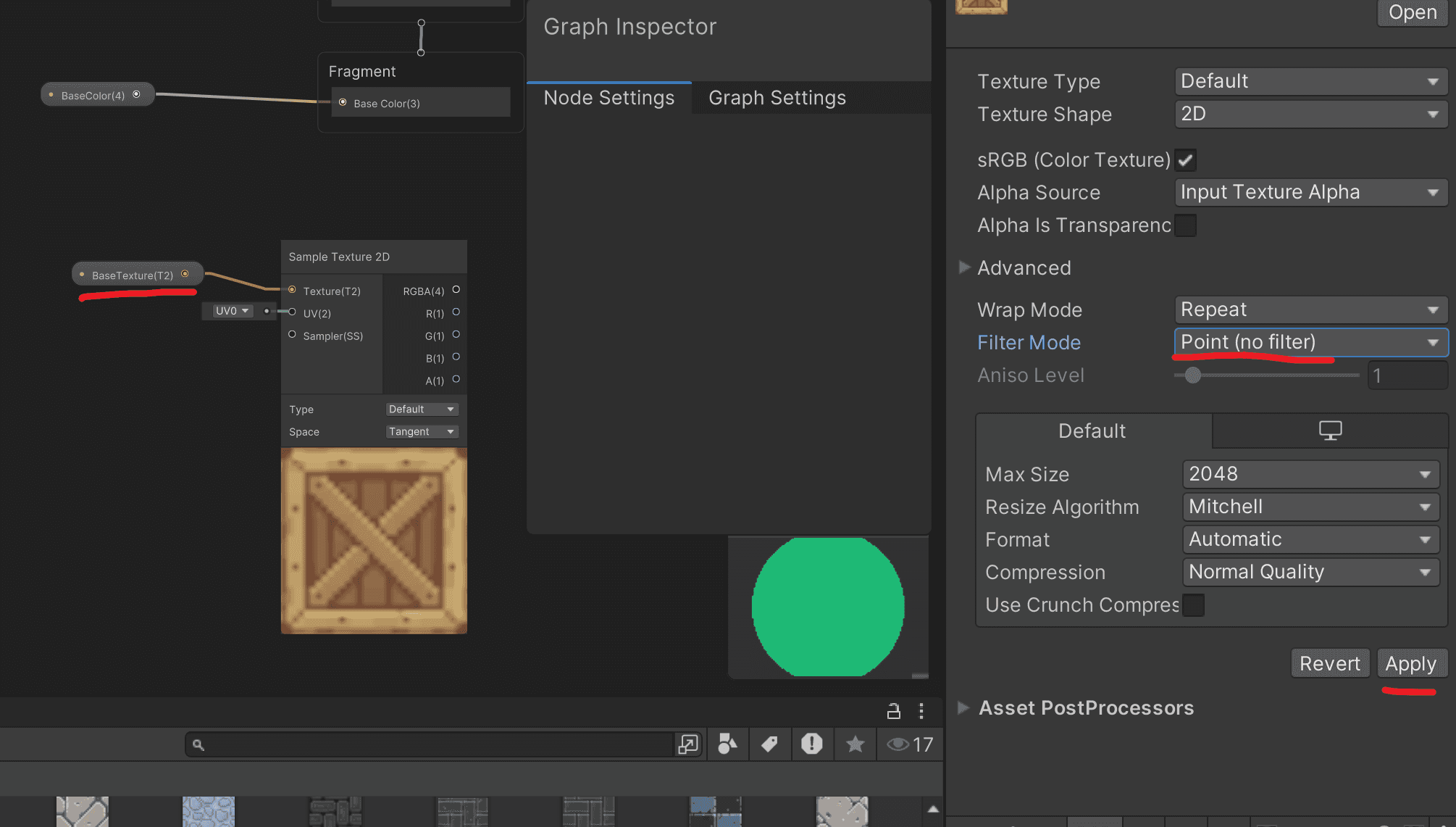Open the Alpha Source dropdown

(1311, 192)
